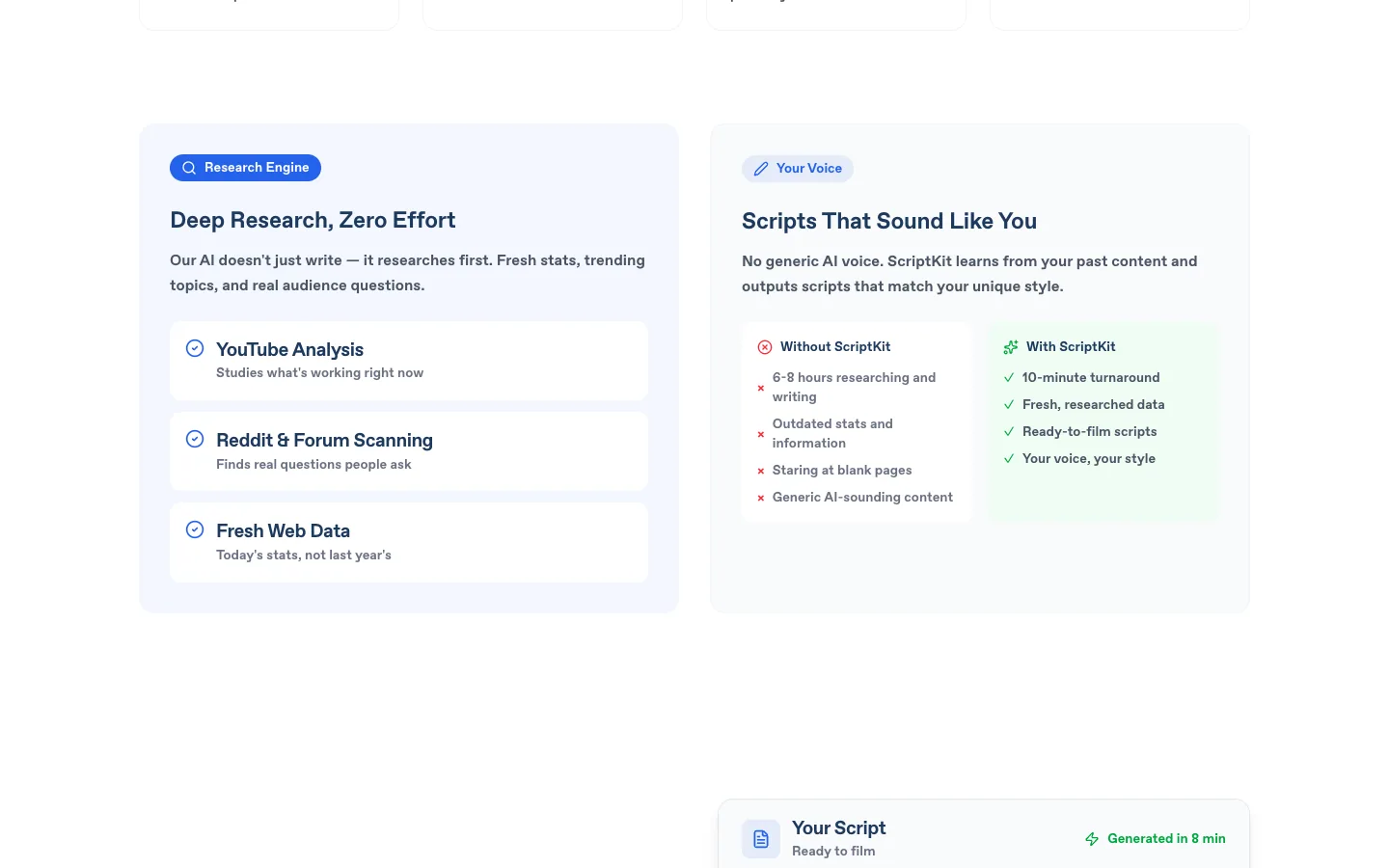Click the check-circle icon beside Reddit & Forum Scanning

195,439
